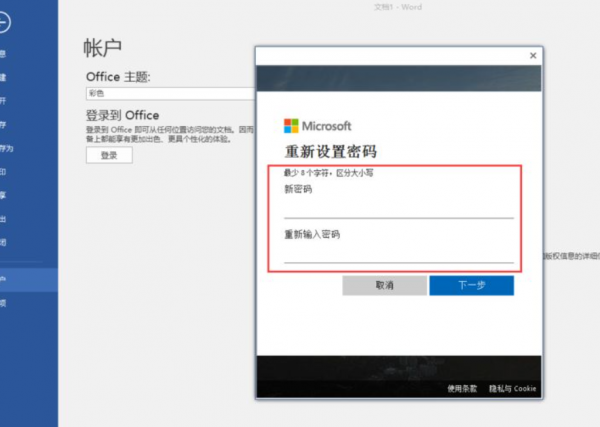The height and width of the screenshot is (427, 600).
Task: Open the Terms of use (使用条款) link
Action: (462, 389)
